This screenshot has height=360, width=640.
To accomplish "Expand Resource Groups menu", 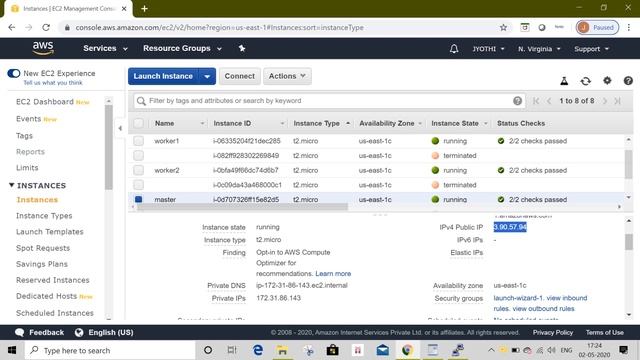I will click(x=182, y=48).
